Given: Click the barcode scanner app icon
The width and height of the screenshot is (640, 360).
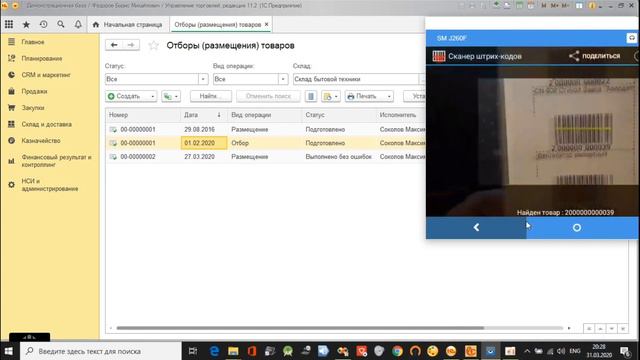Looking at the screenshot, I should click(439, 56).
